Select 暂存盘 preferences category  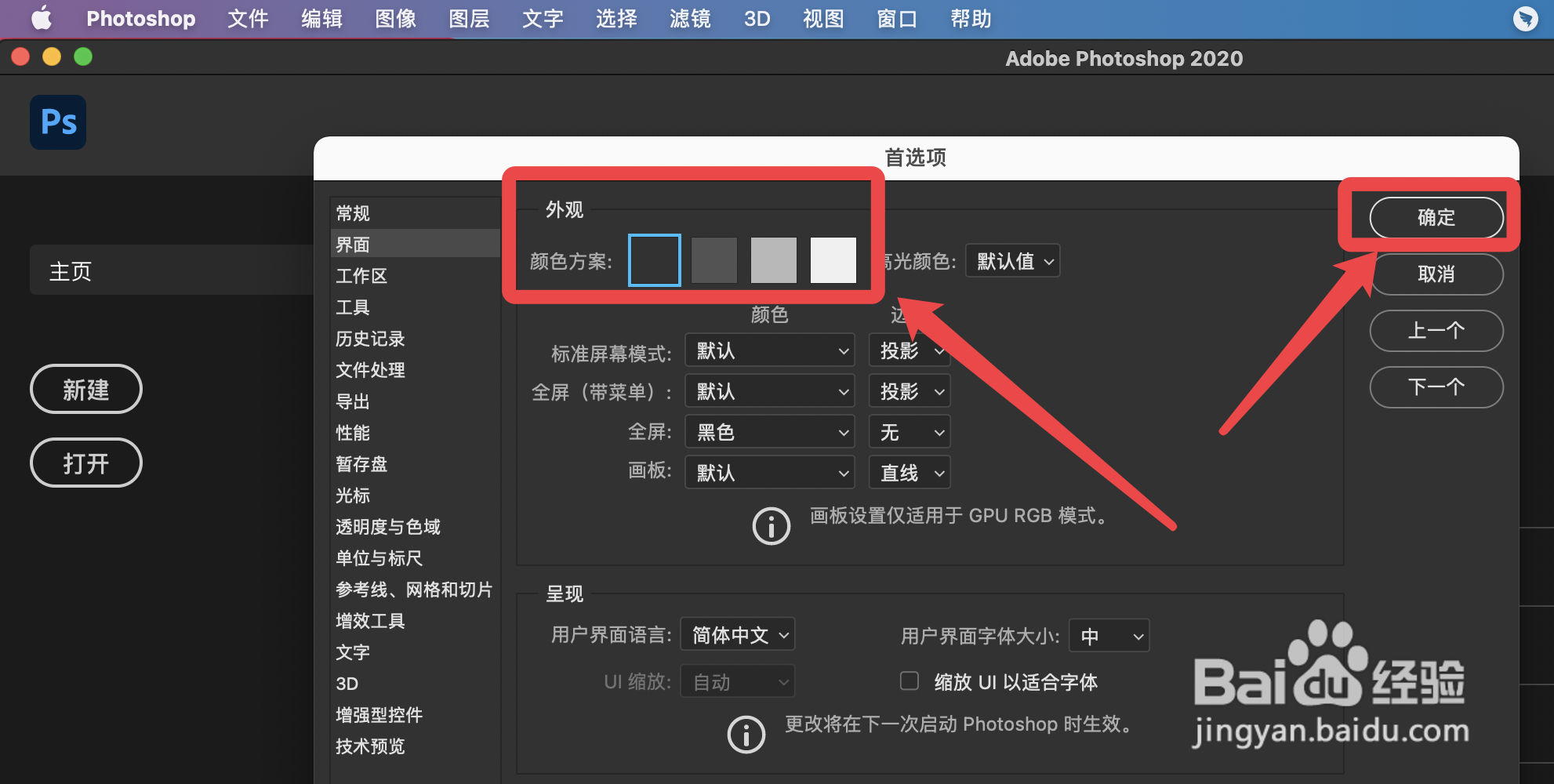pos(416,463)
